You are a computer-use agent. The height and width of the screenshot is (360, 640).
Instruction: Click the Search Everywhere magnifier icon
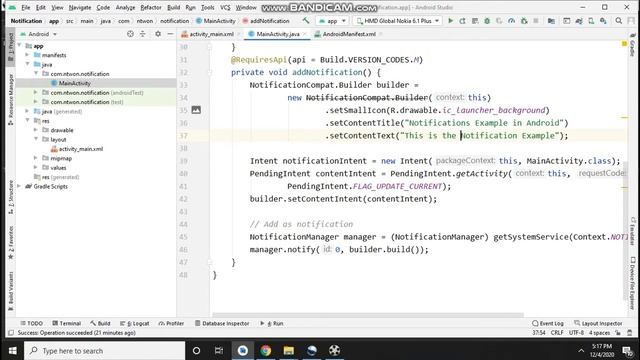(x=619, y=21)
